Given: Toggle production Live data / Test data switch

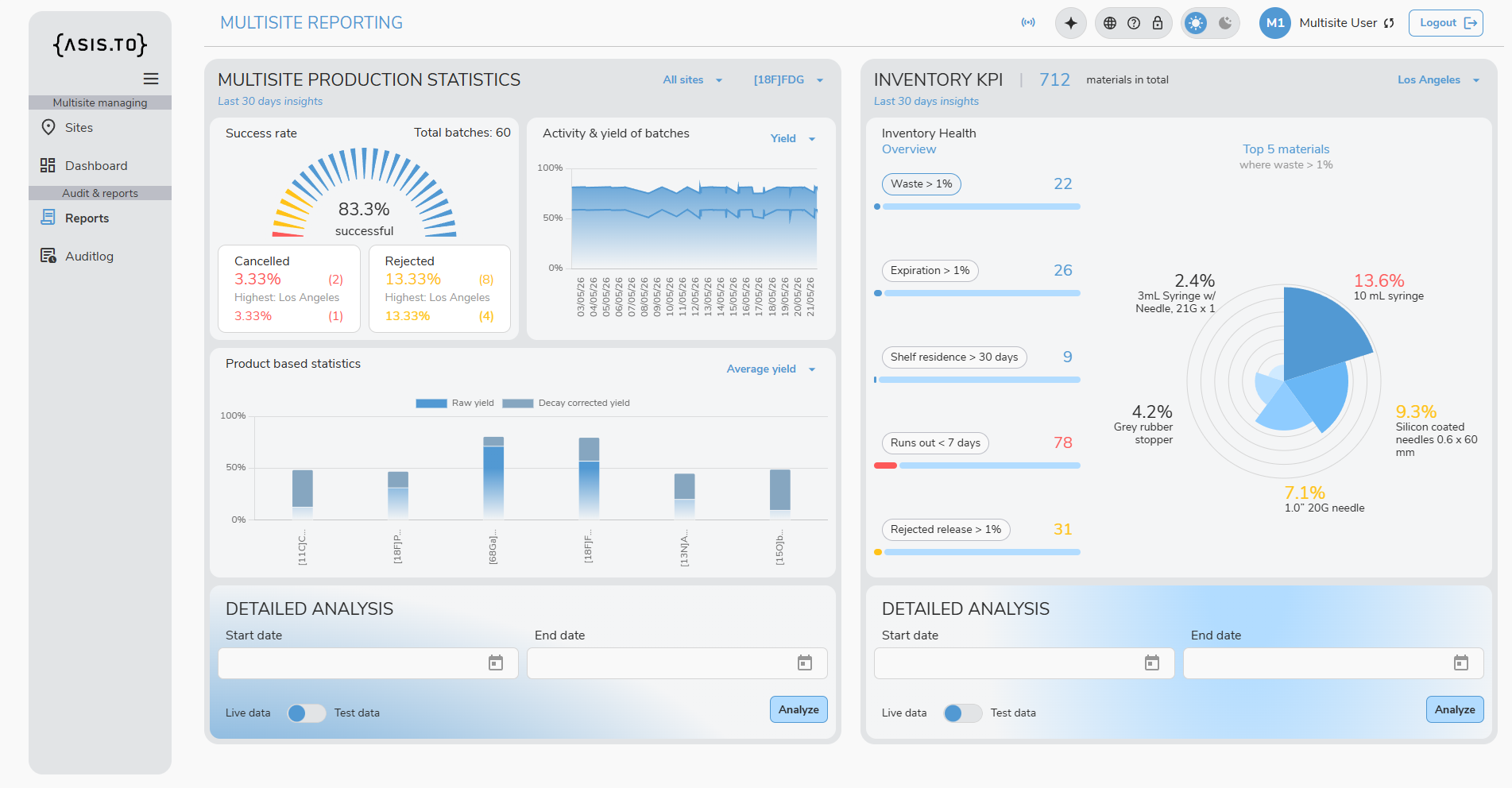Looking at the screenshot, I should click(307, 713).
